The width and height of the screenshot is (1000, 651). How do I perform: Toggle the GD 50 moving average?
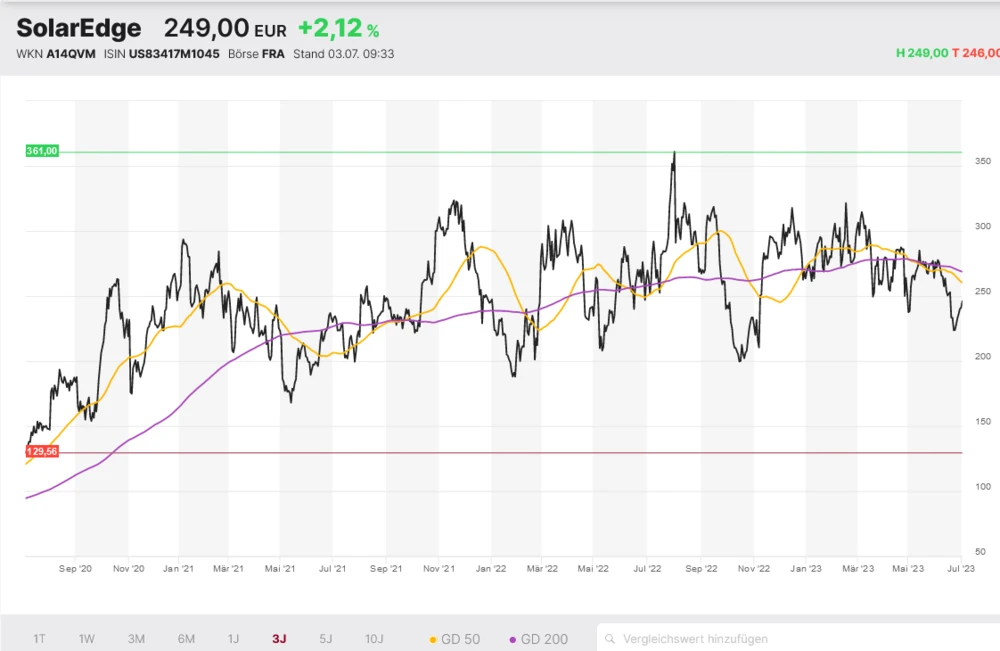[x=460, y=638]
